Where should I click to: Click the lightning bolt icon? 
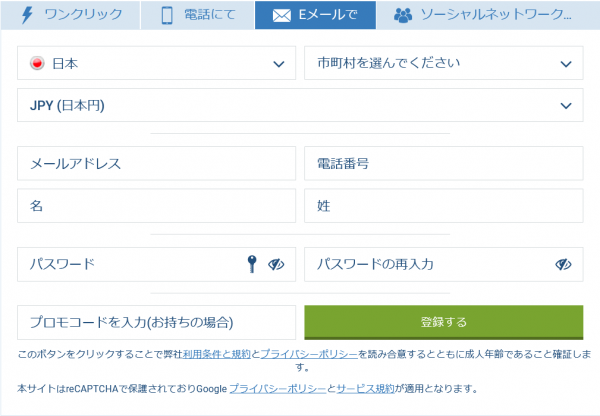(27, 15)
